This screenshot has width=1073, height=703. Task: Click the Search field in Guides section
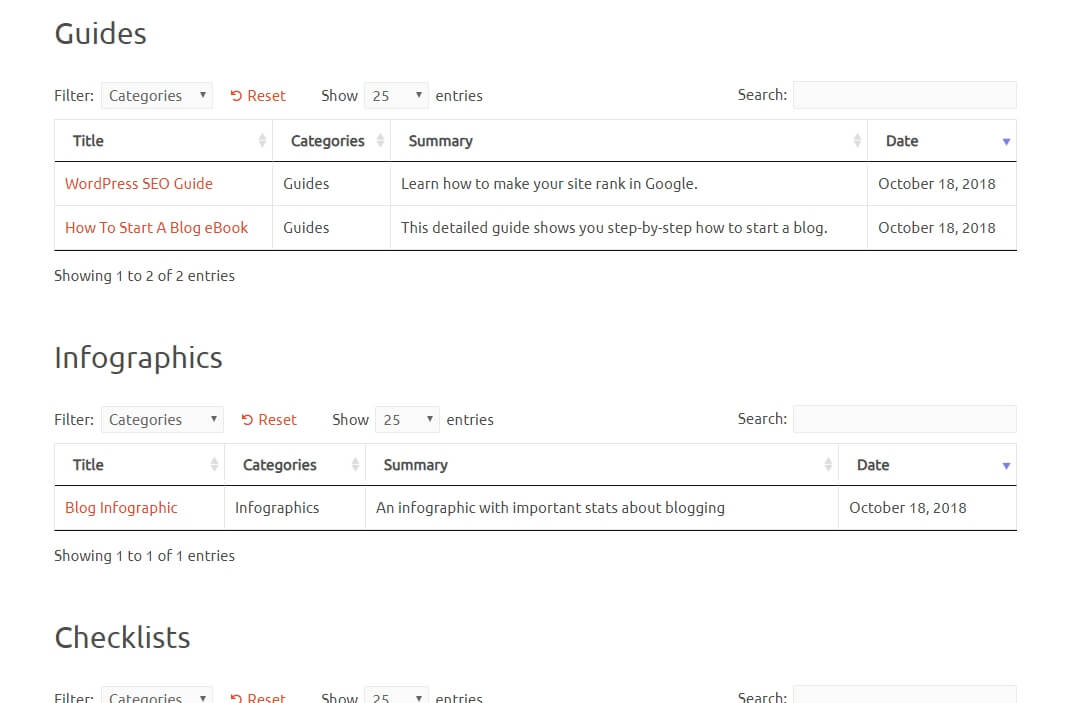(x=903, y=95)
